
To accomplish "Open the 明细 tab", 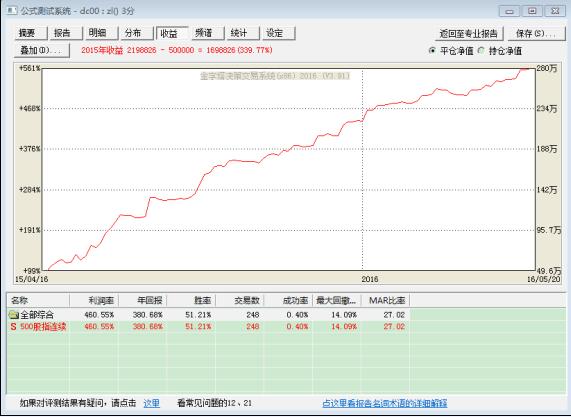I will pyautogui.click(x=102, y=33).
